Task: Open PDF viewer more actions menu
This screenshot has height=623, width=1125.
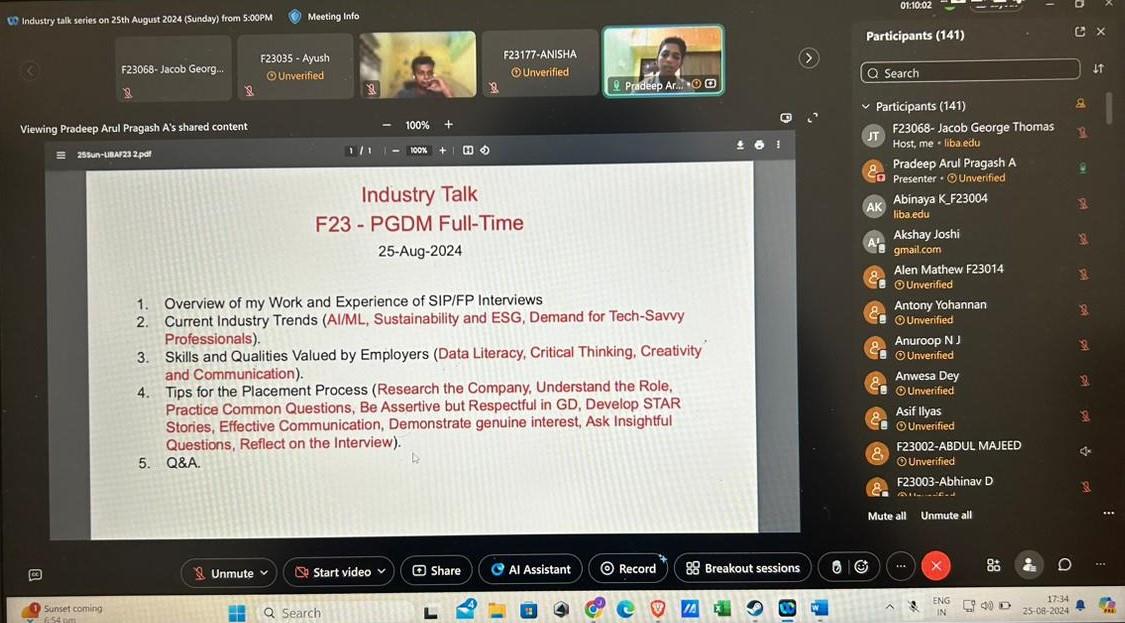Action: click(x=778, y=145)
